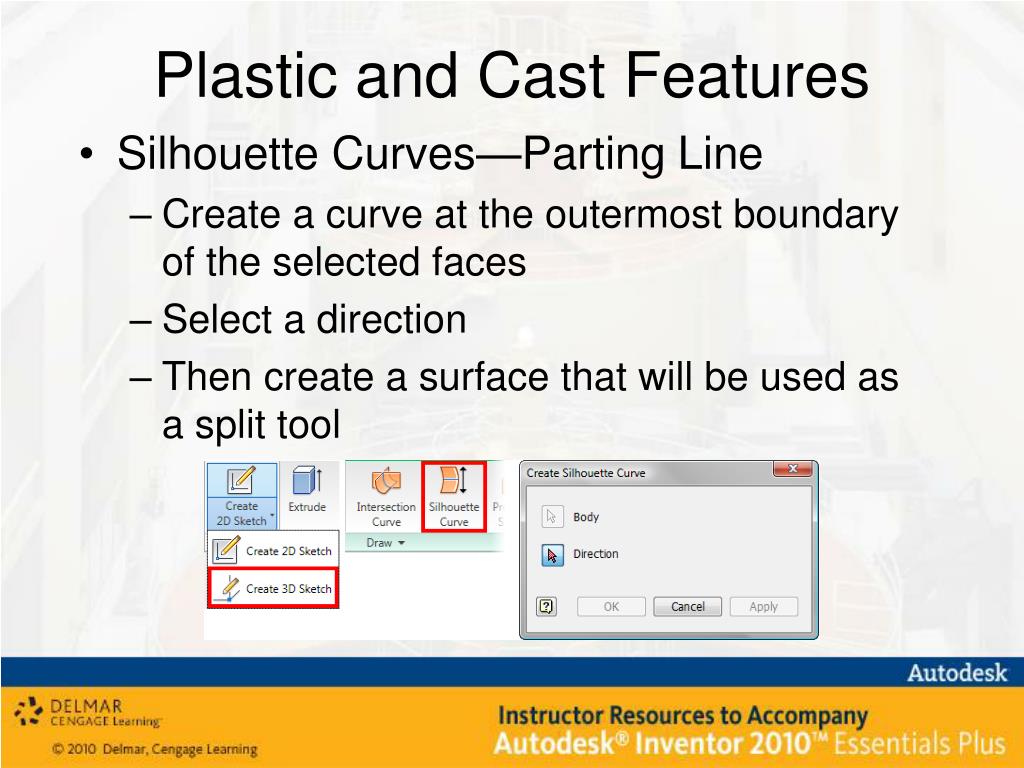Click the OK button
The width and height of the screenshot is (1024, 768).
(611, 607)
